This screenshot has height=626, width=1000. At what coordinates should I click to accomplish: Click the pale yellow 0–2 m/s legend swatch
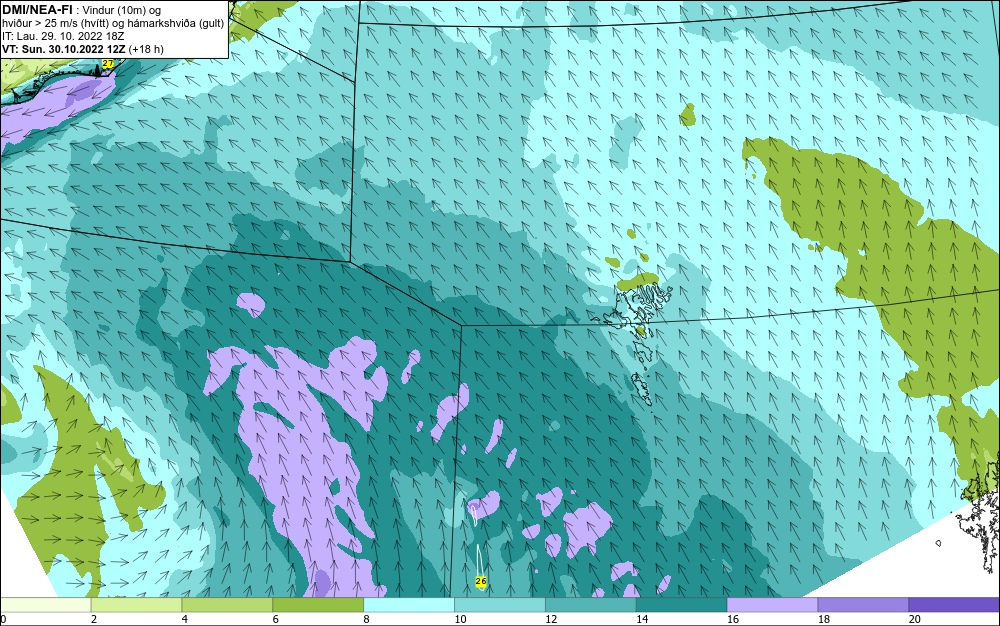45,605
